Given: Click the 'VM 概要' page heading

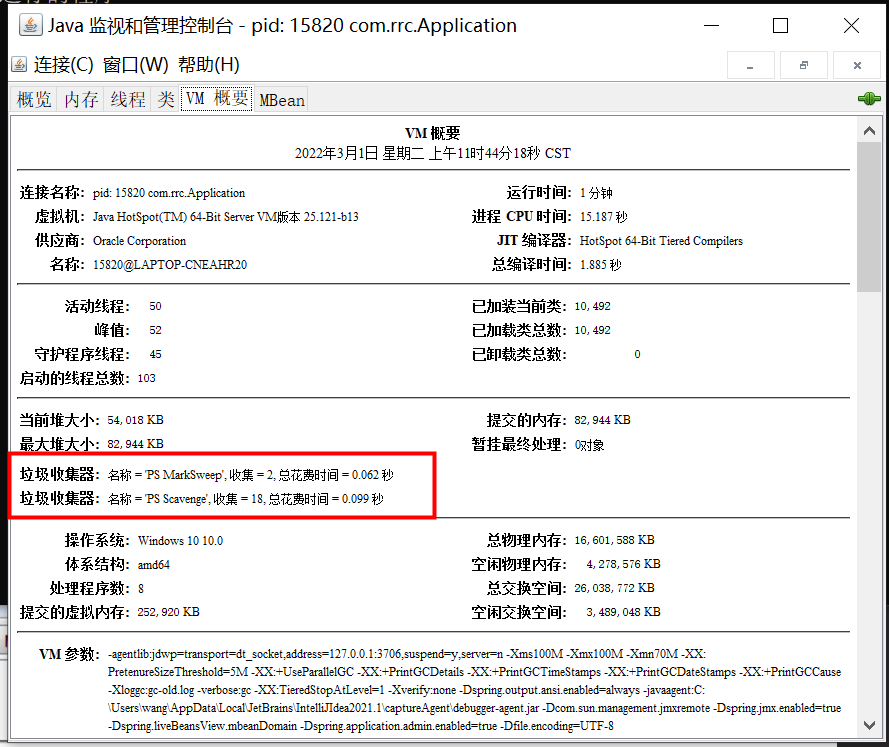Looking at the screenshot, I should (433, 133).
